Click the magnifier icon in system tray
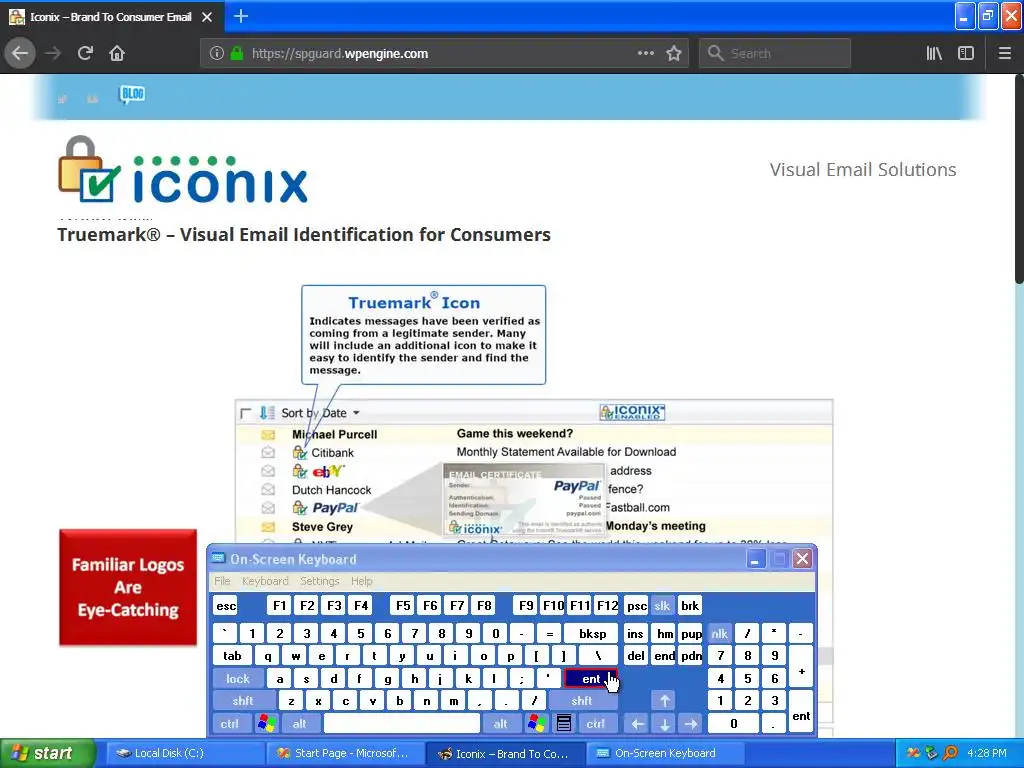 [950, 753]
